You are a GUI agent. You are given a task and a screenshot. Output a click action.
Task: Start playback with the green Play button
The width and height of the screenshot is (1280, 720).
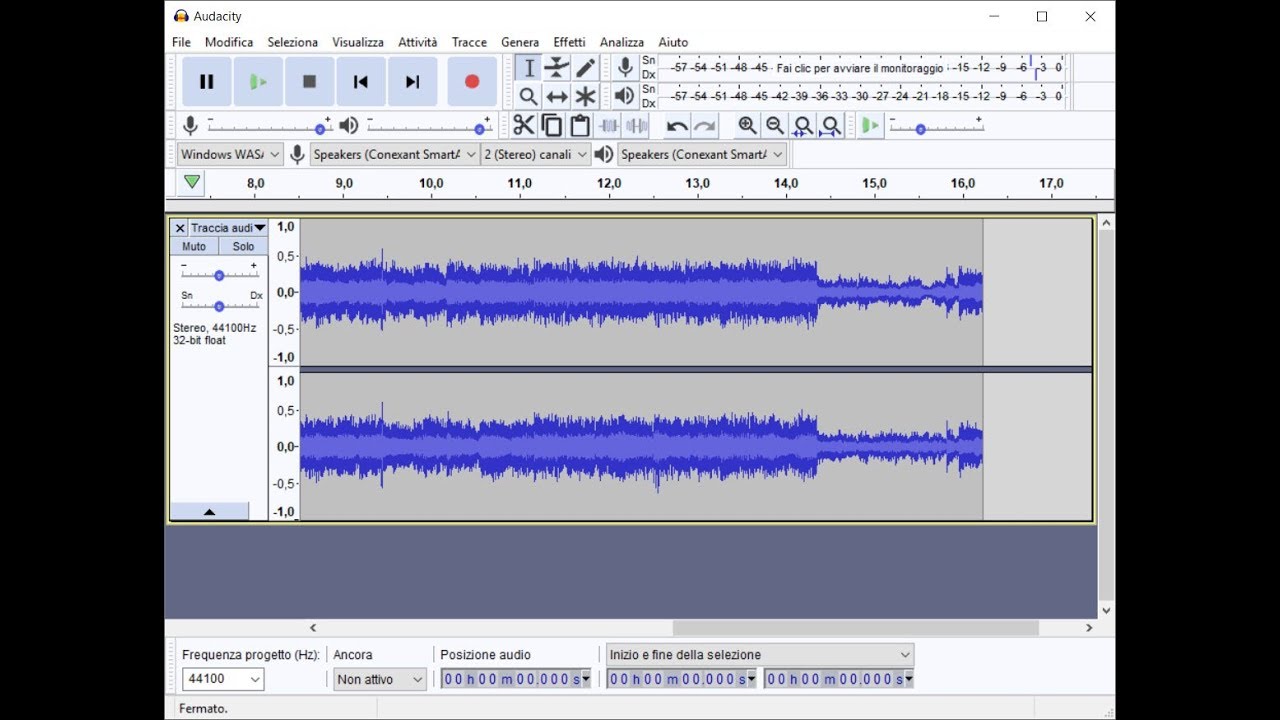(x=258, y=82)
